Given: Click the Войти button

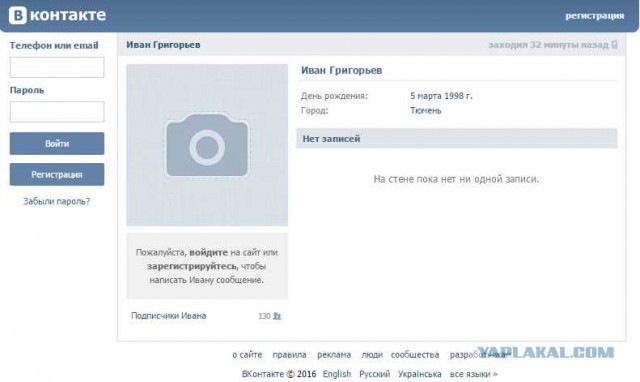Looking at the screenshot, I should click(57, 144).
